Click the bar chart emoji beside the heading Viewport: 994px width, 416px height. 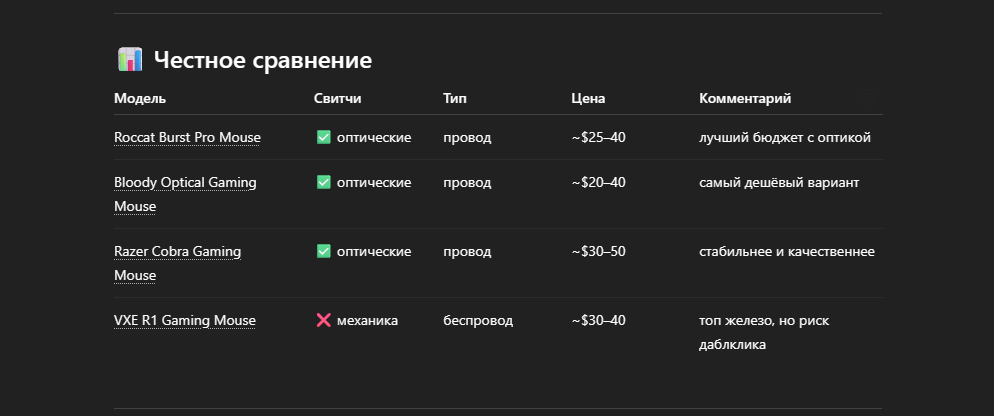pos(130,60)
